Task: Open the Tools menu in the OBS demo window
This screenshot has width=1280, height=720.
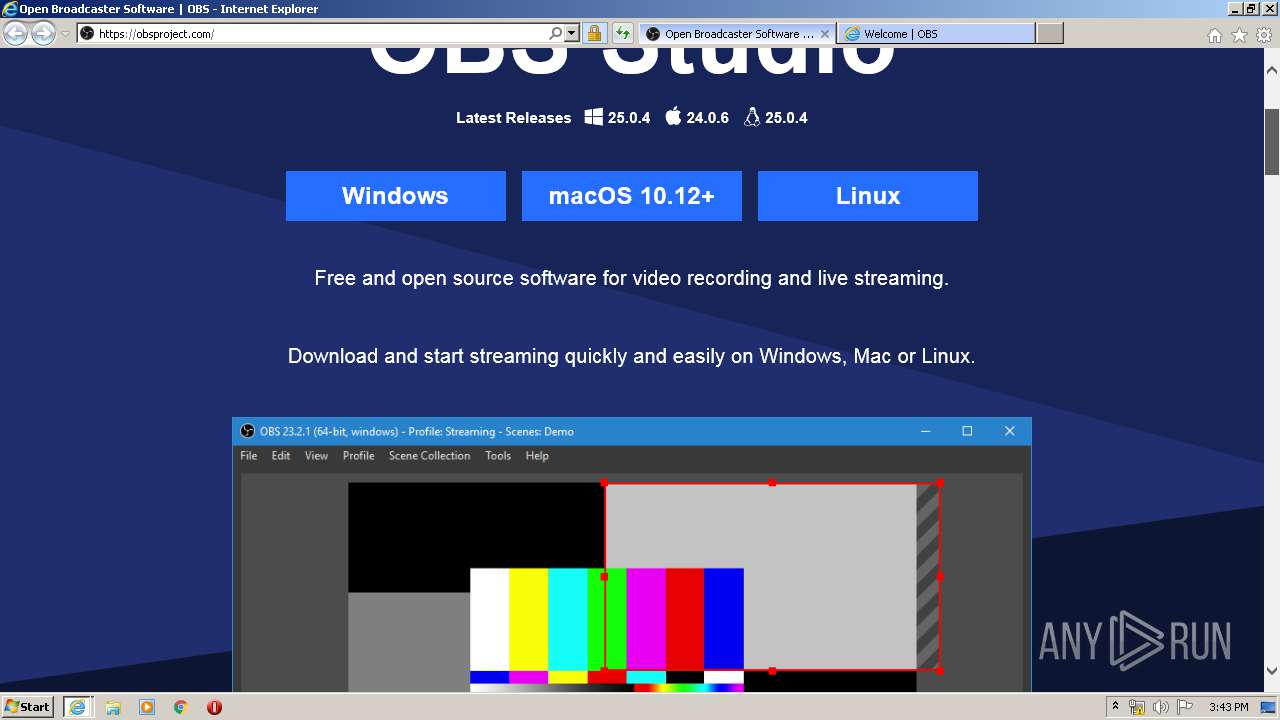Action: pos(498,456)
